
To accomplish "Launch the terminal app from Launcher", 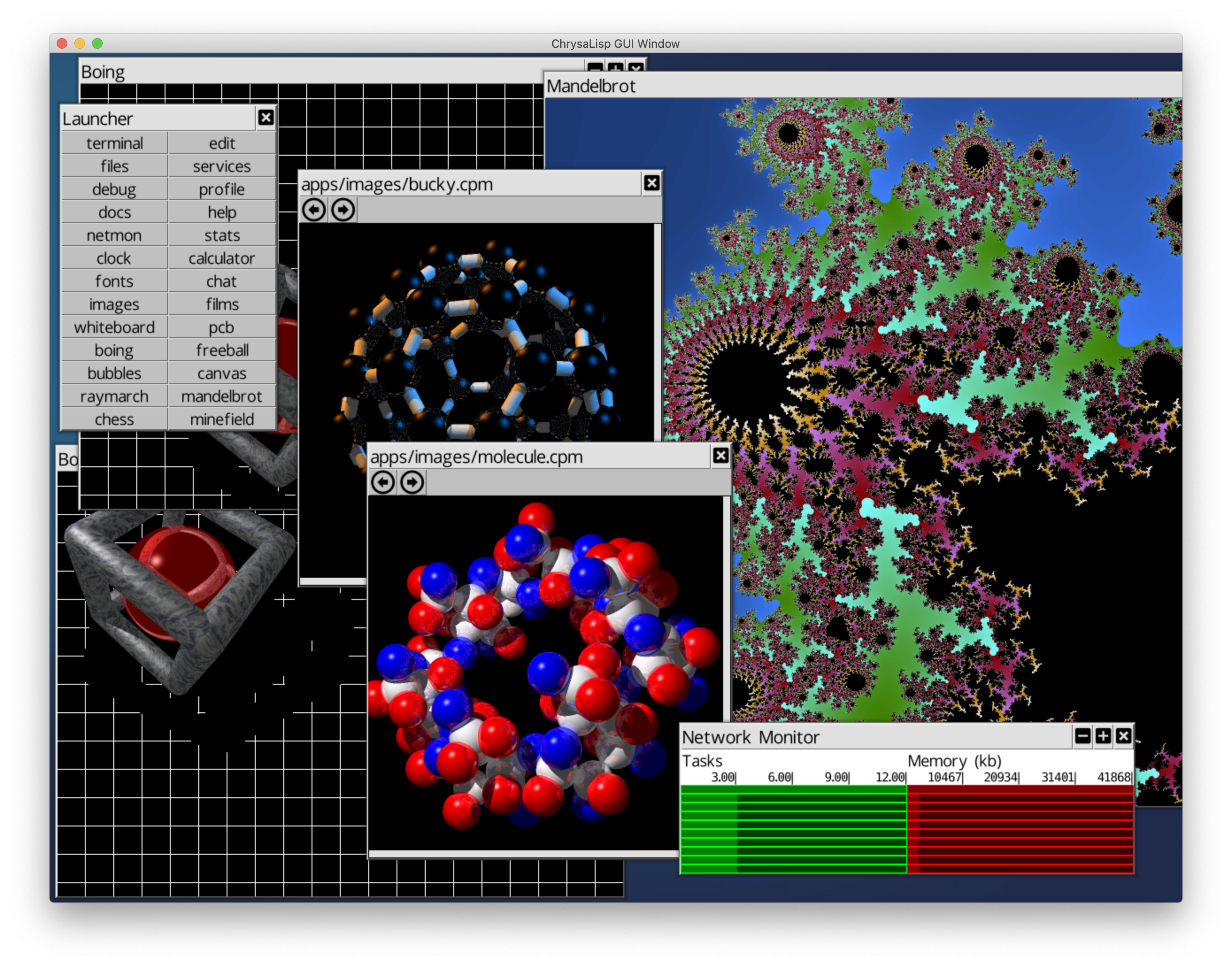I will [x=114, y=143].
